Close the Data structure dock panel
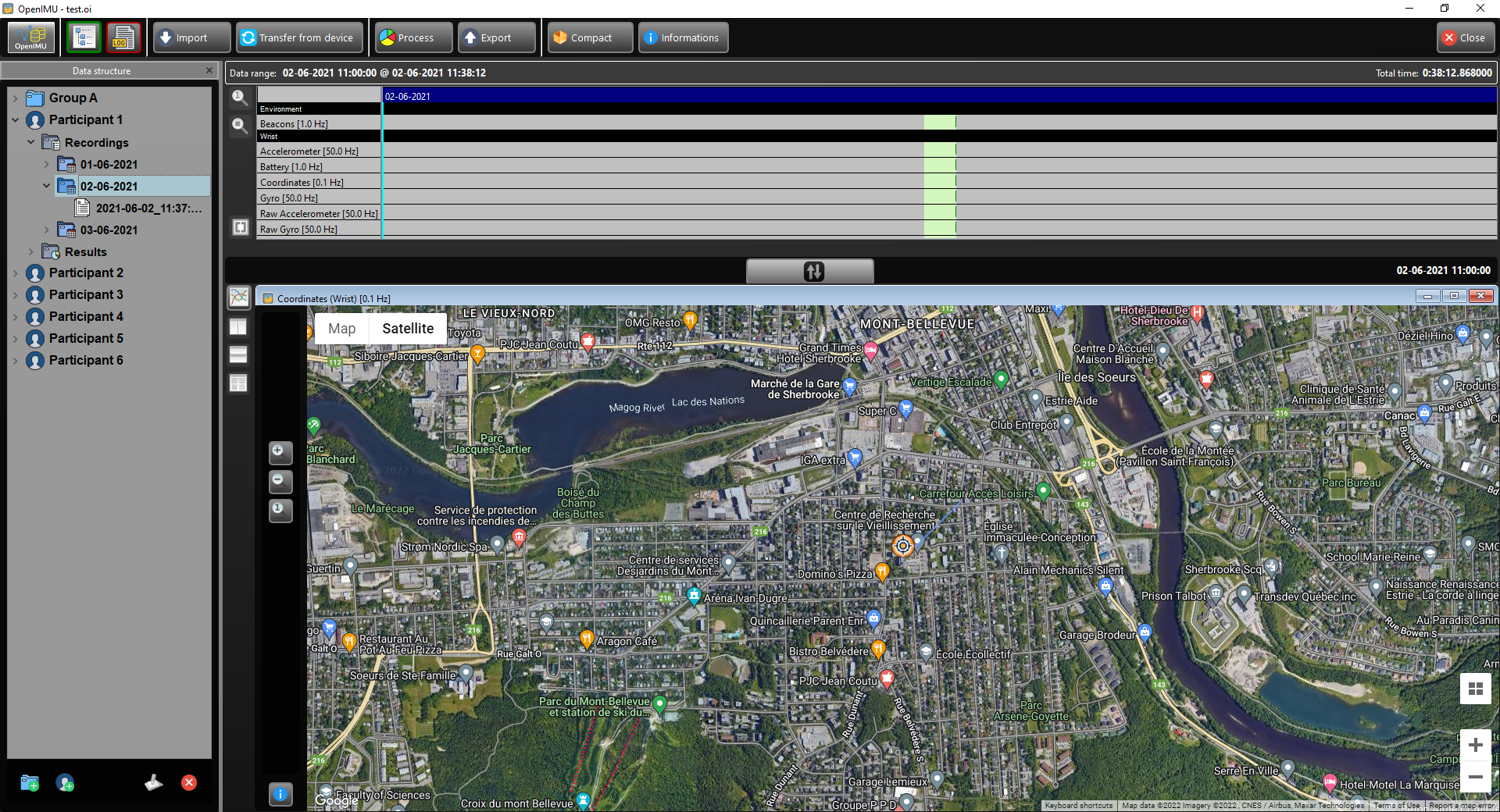The height and width of the screenshot is (812, 1500). pos(209,70)
